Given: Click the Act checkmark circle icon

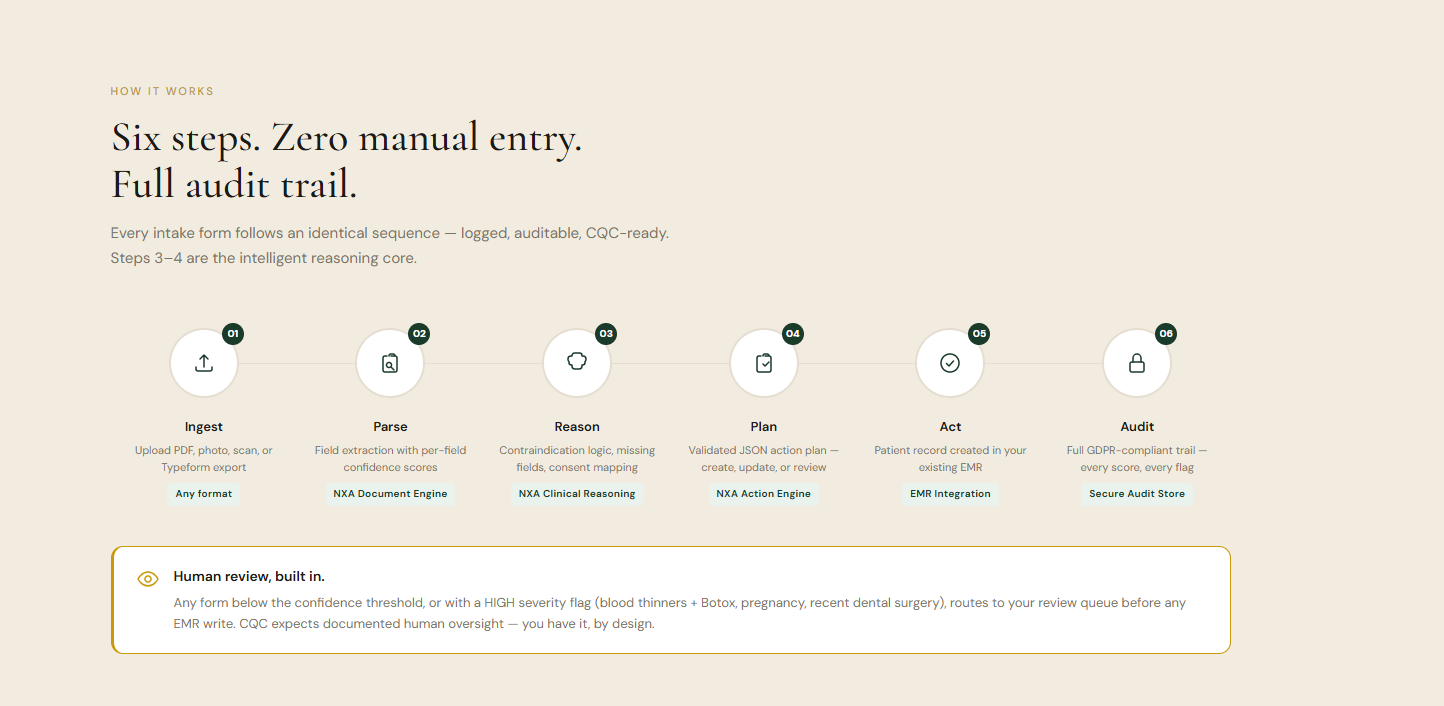Looking at the screenshot, I should pos(950,363).
